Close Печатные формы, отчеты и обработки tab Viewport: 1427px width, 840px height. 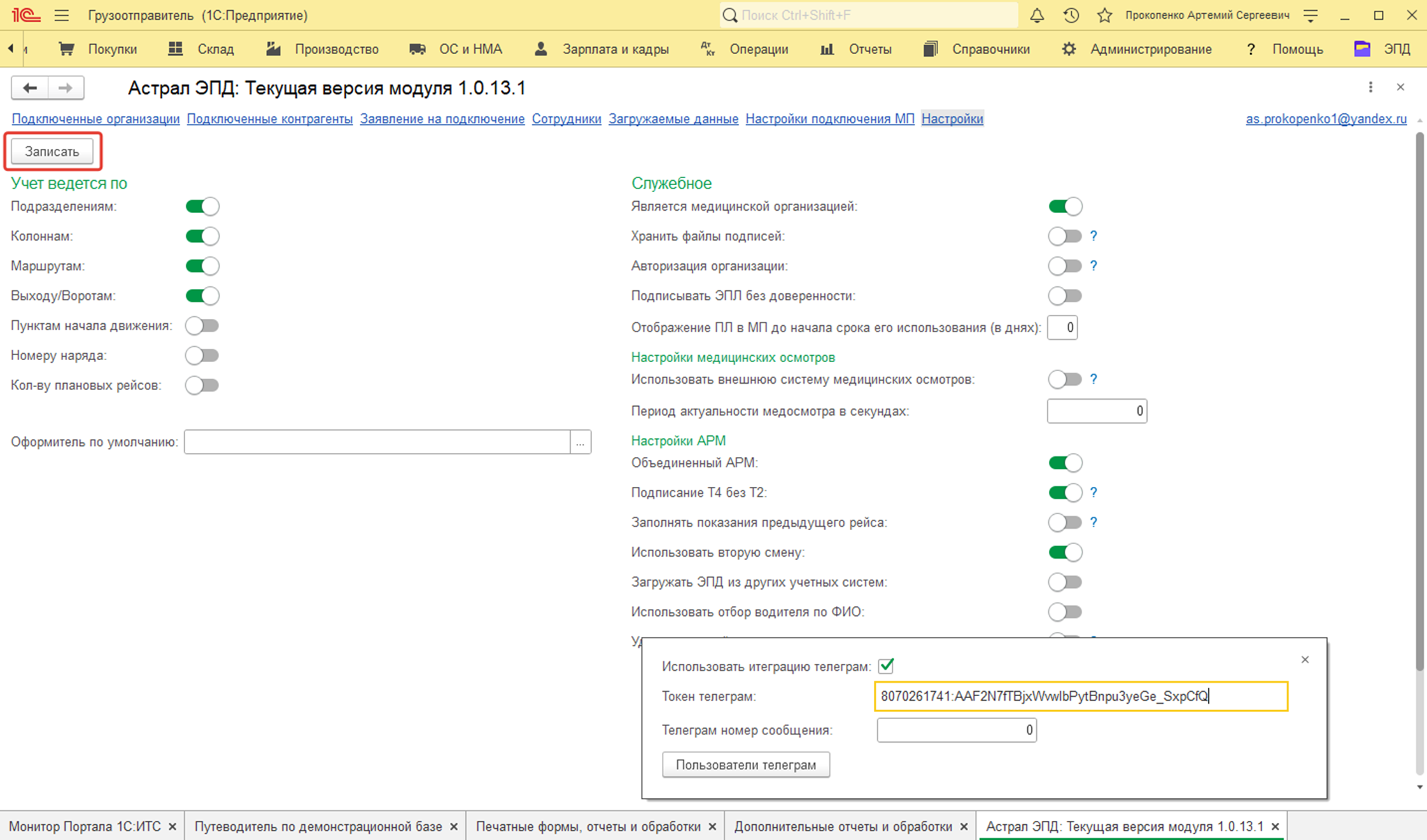[712, 827]
